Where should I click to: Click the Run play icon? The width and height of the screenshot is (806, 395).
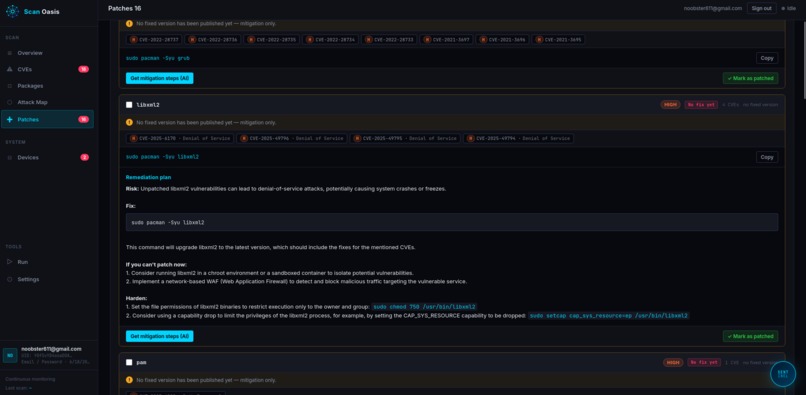(9, 262)
